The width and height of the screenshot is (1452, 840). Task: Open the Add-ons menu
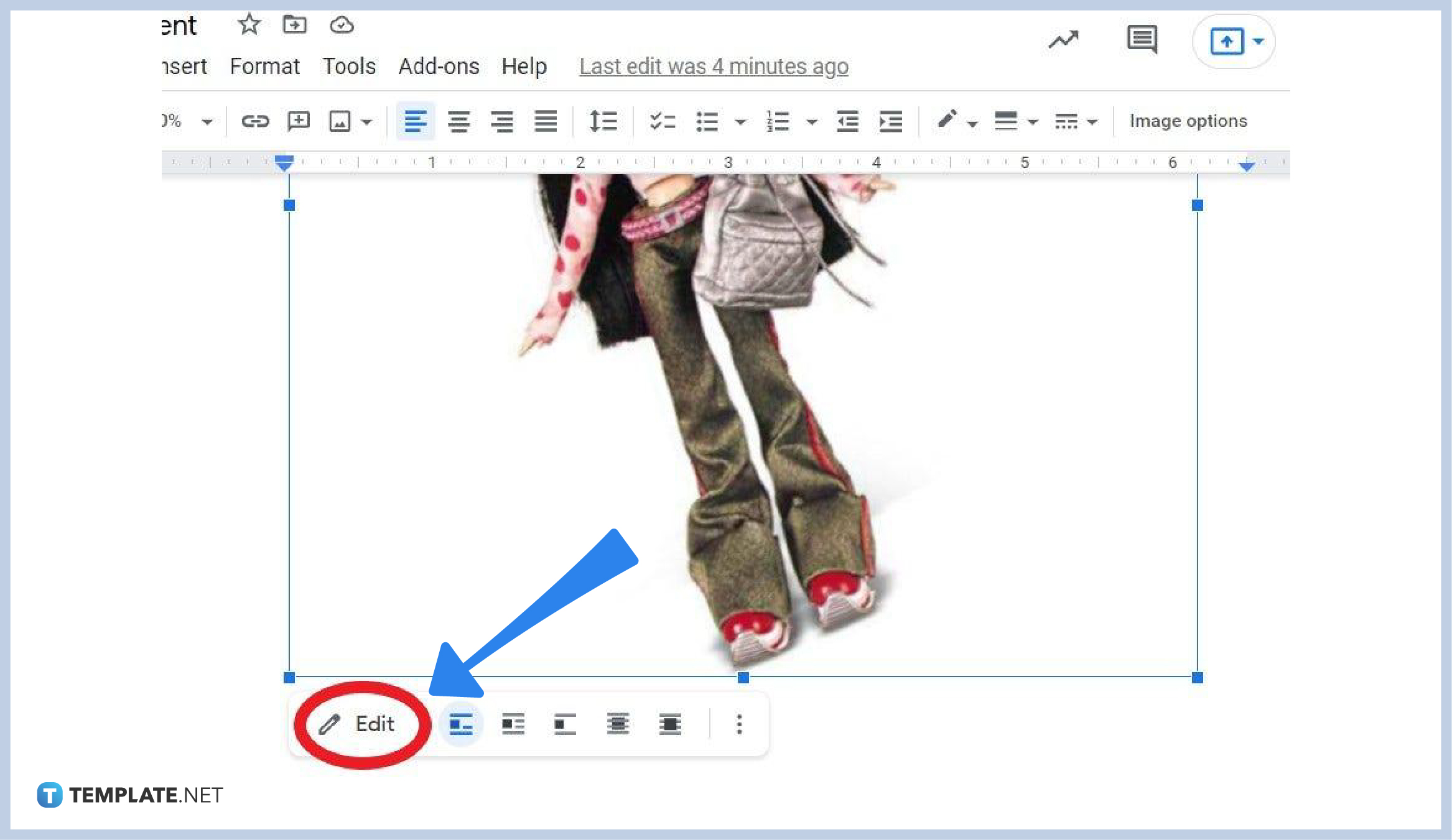[439, 66]
